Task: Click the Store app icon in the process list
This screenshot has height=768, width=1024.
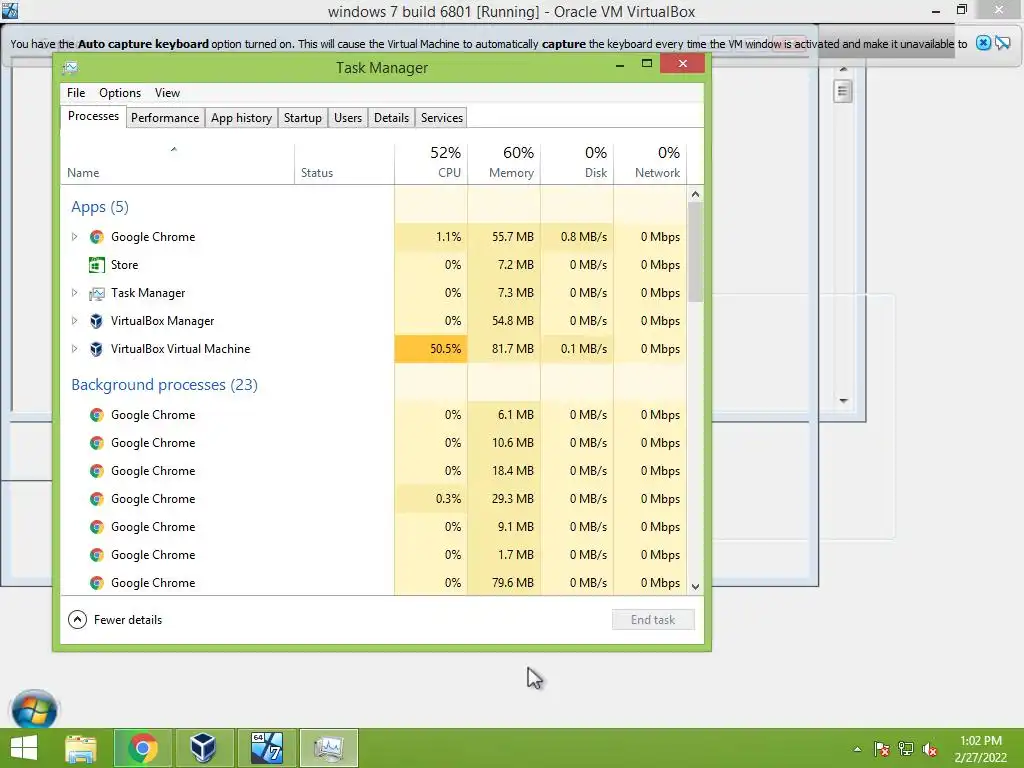Action: click(97, 265)
